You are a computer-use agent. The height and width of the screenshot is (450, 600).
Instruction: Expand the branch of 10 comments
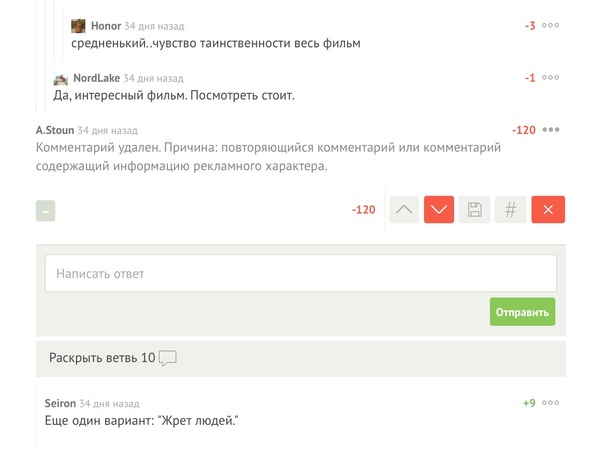301,358
